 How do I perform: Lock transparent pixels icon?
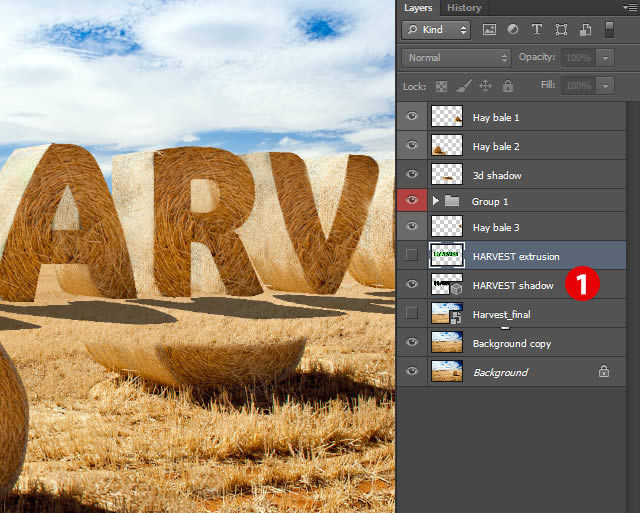(441, 86)
